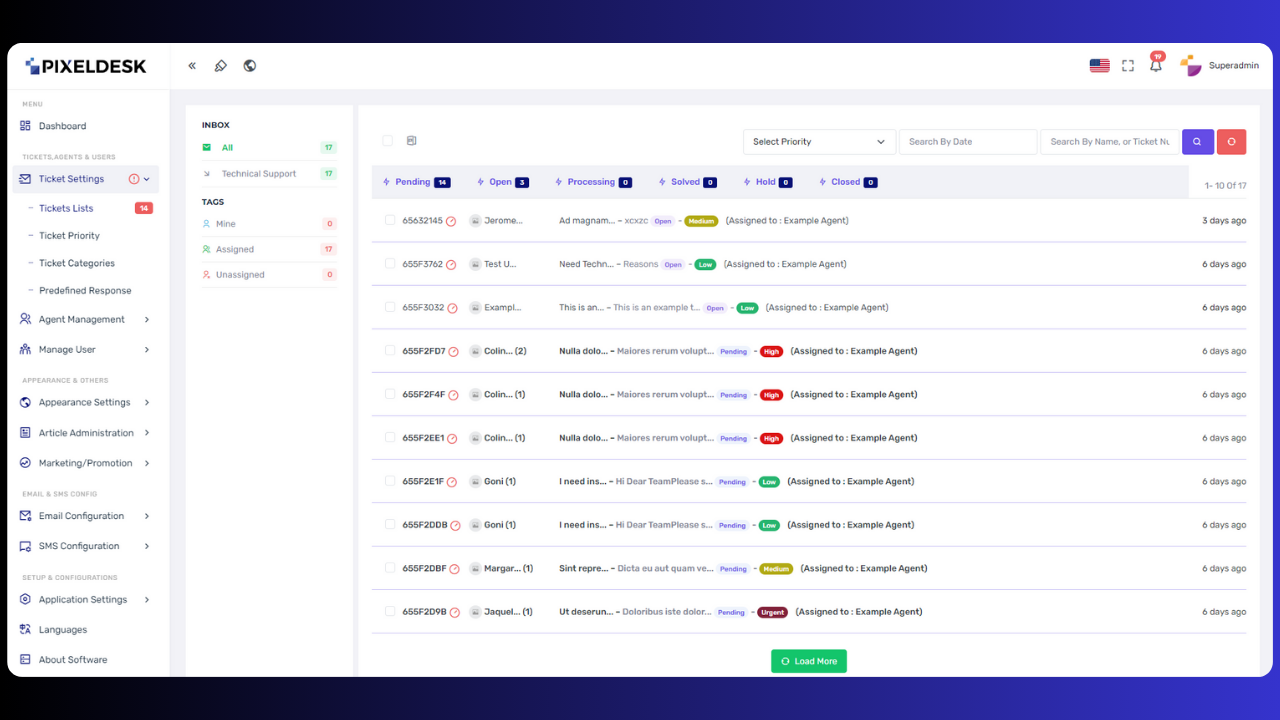Click the US flag language icon
This screenshot has height=720, width=1280.
(1099, 66)
